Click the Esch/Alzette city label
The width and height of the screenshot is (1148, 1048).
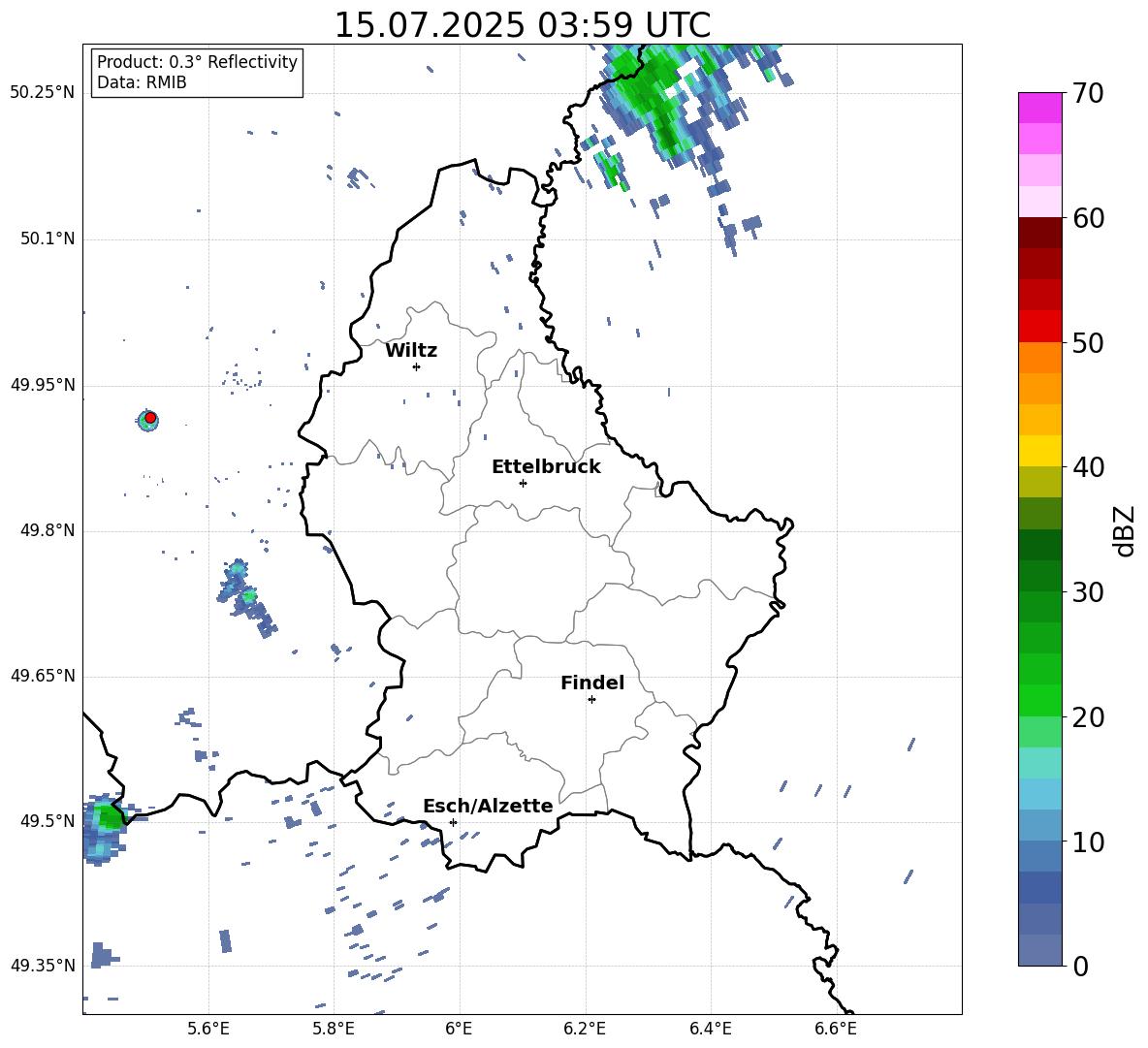[488, 806]
